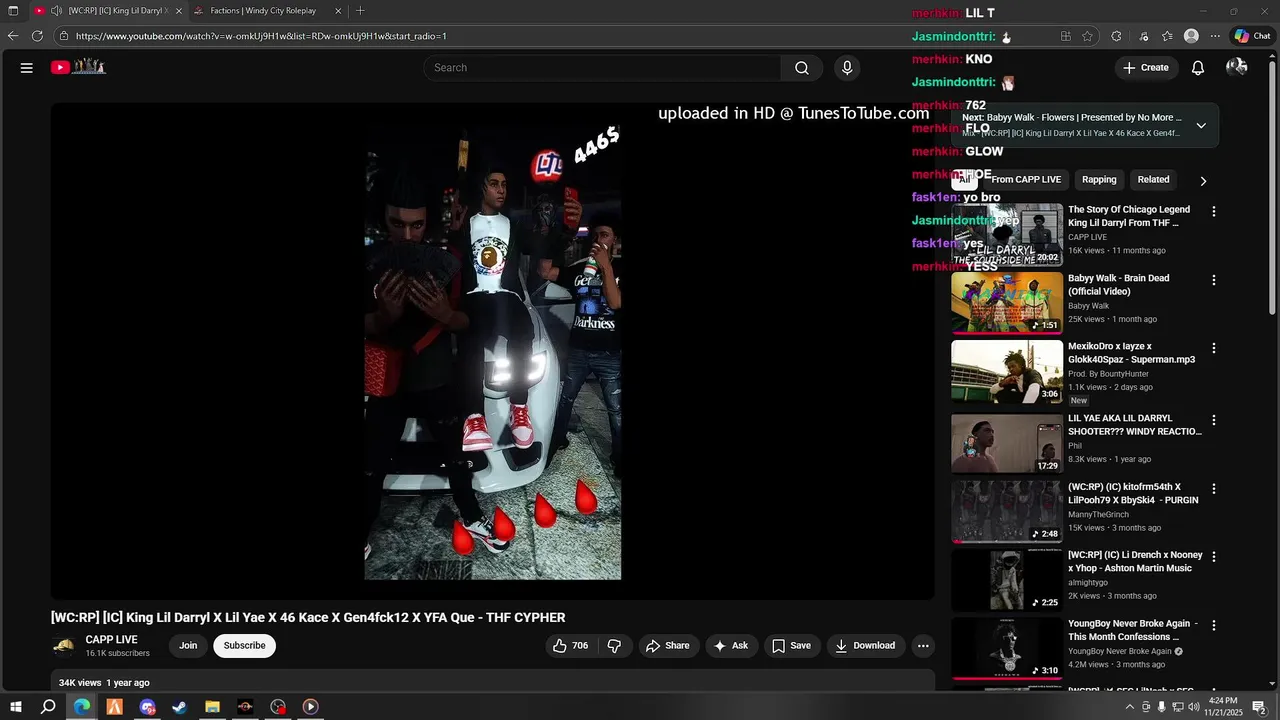Open options for LIL YAE AKA LIL DARRYL video
1280x720 pixels.
pos(1214,421)
